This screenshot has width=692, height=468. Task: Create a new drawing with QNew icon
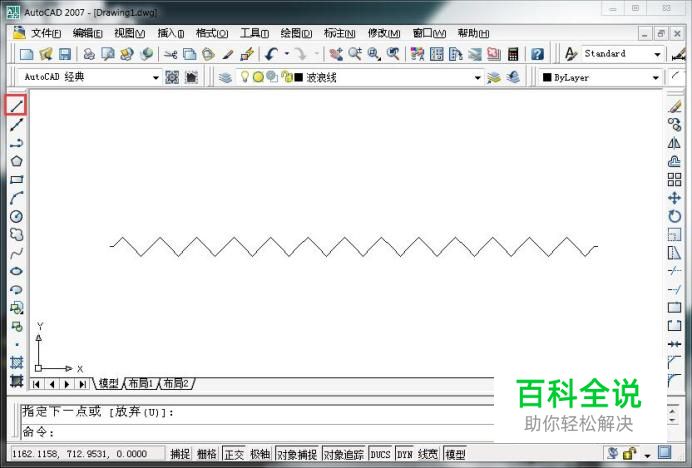(26, 54)
